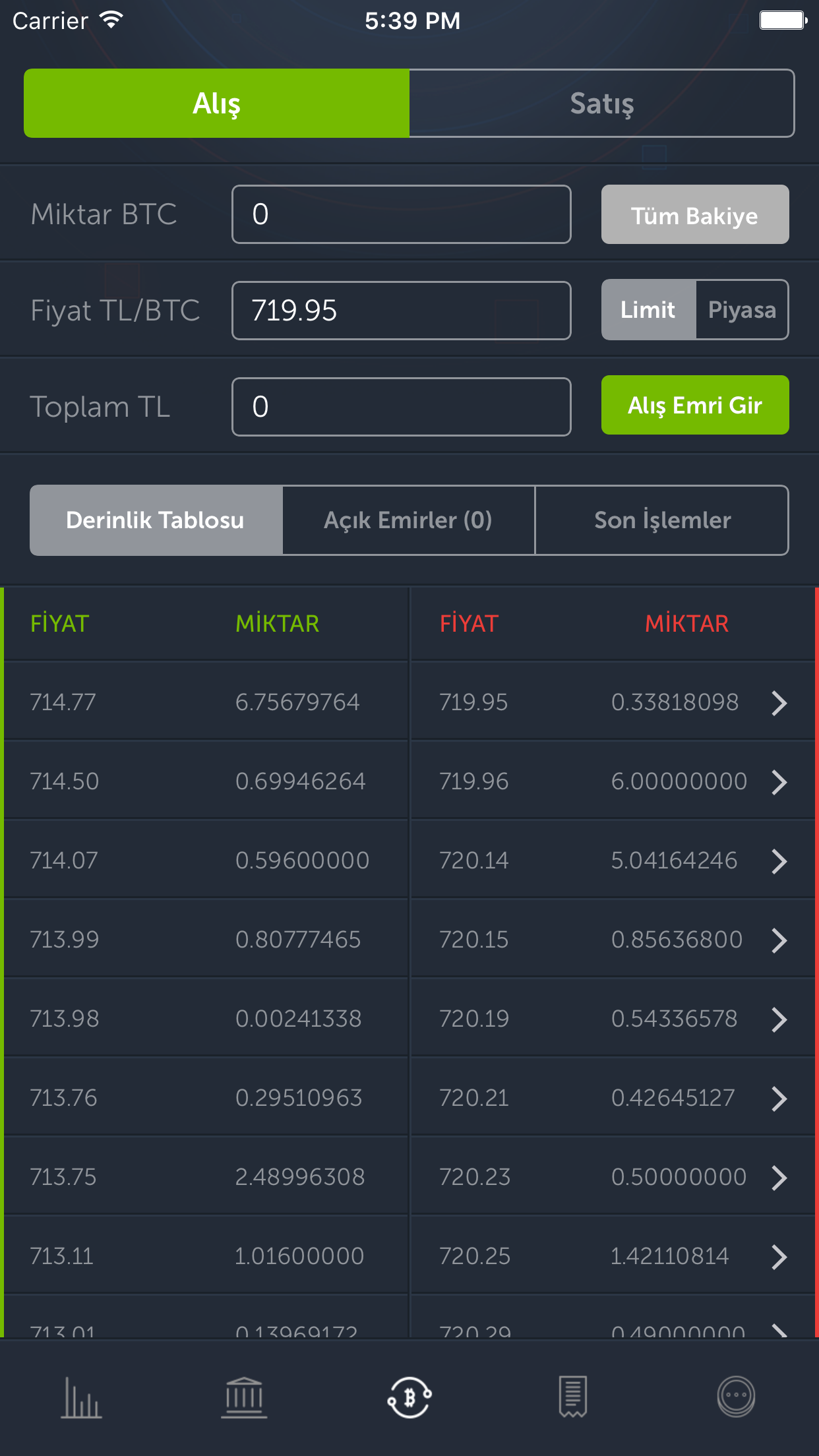Select bid price 713.99
This screenshot has height=1456, width=819.
(x=65, y=940)
